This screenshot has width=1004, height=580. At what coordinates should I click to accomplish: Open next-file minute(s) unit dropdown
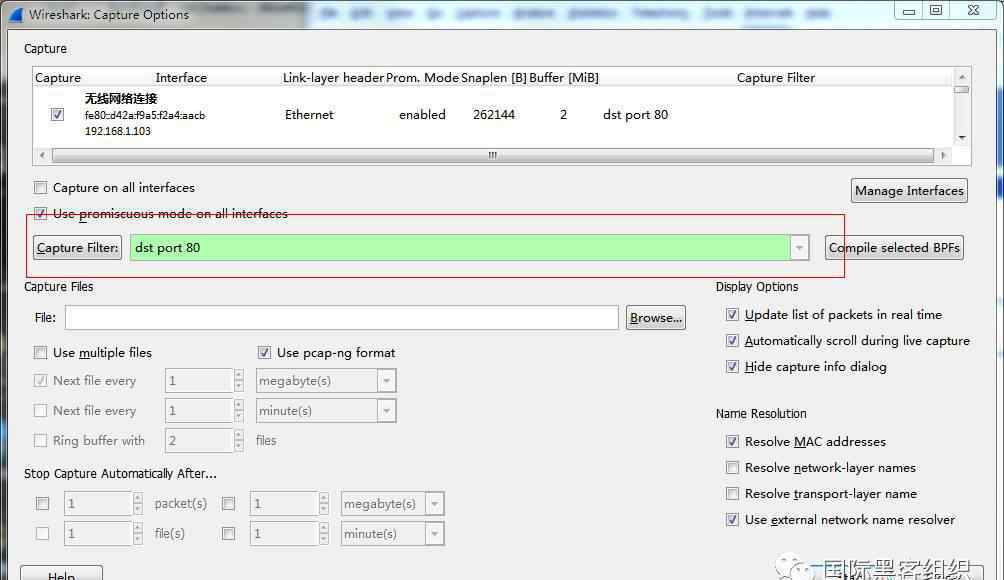pos(386,410)
